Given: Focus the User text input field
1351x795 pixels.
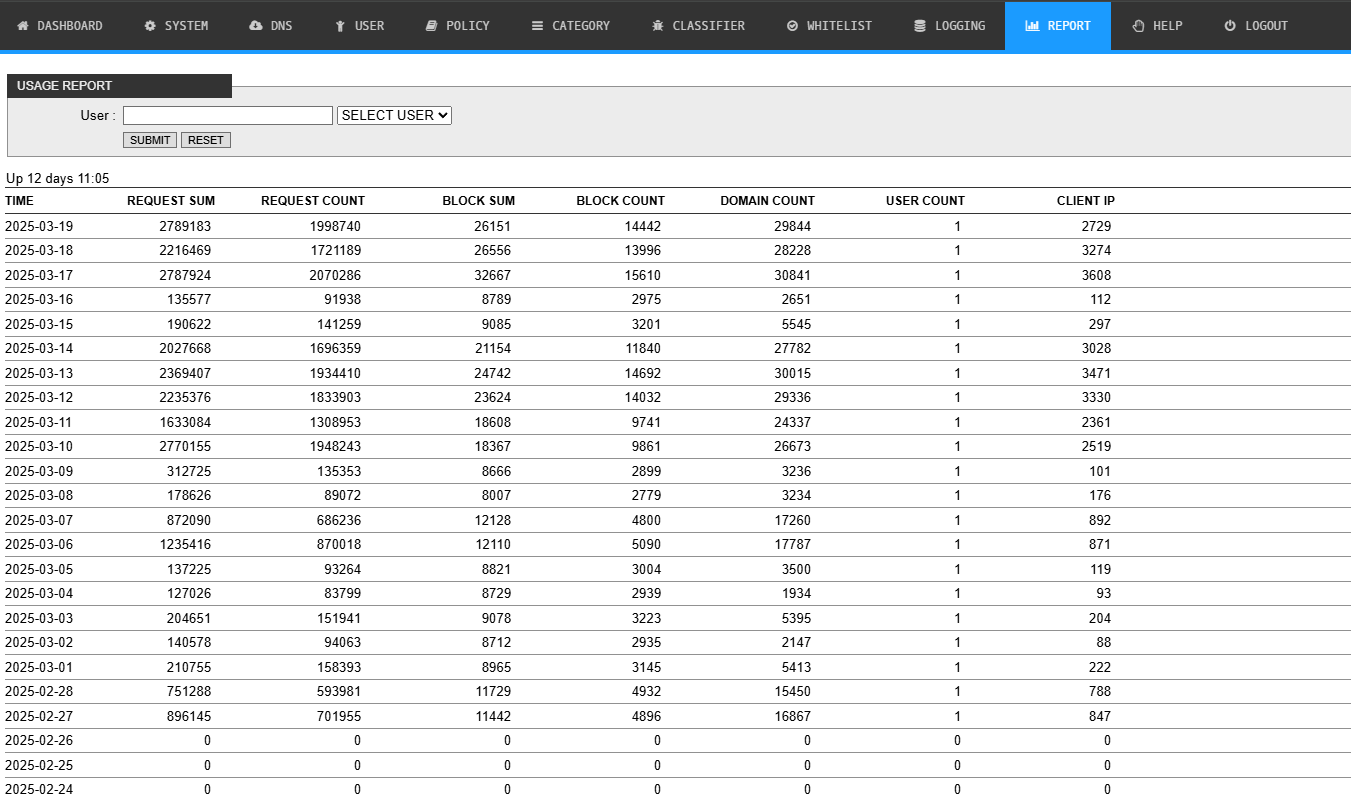Looking at the screenshot, I should tap(227, 115).
